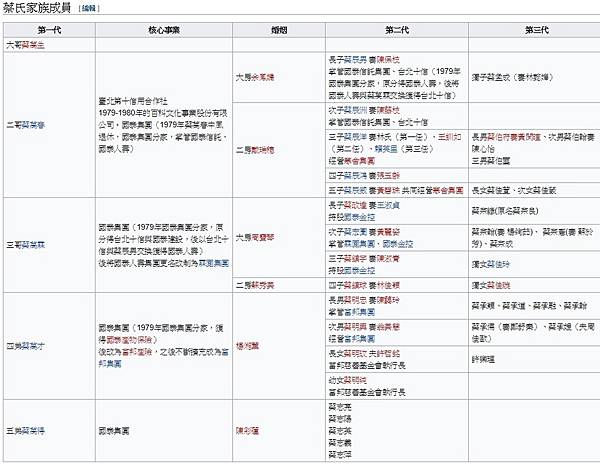Open 蔡政達 red link in 長子 entry

pos(355,206)
